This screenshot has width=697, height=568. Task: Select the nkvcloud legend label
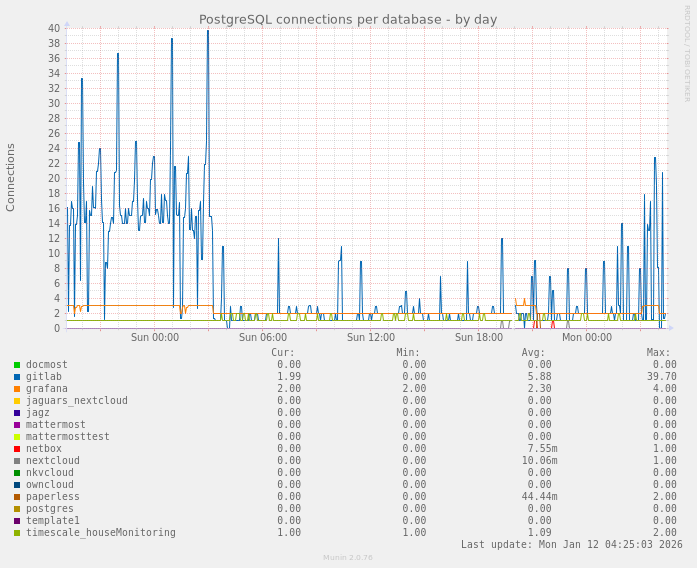click(50, 472)
